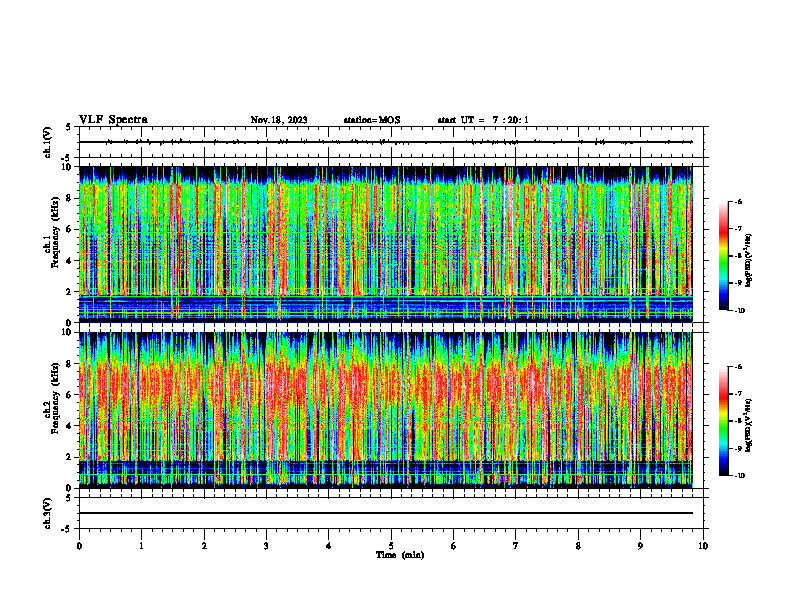Click the "-10" label on ch.2 colorbar
This screenshot has height=612, width=792.
[x=739, y=476]
